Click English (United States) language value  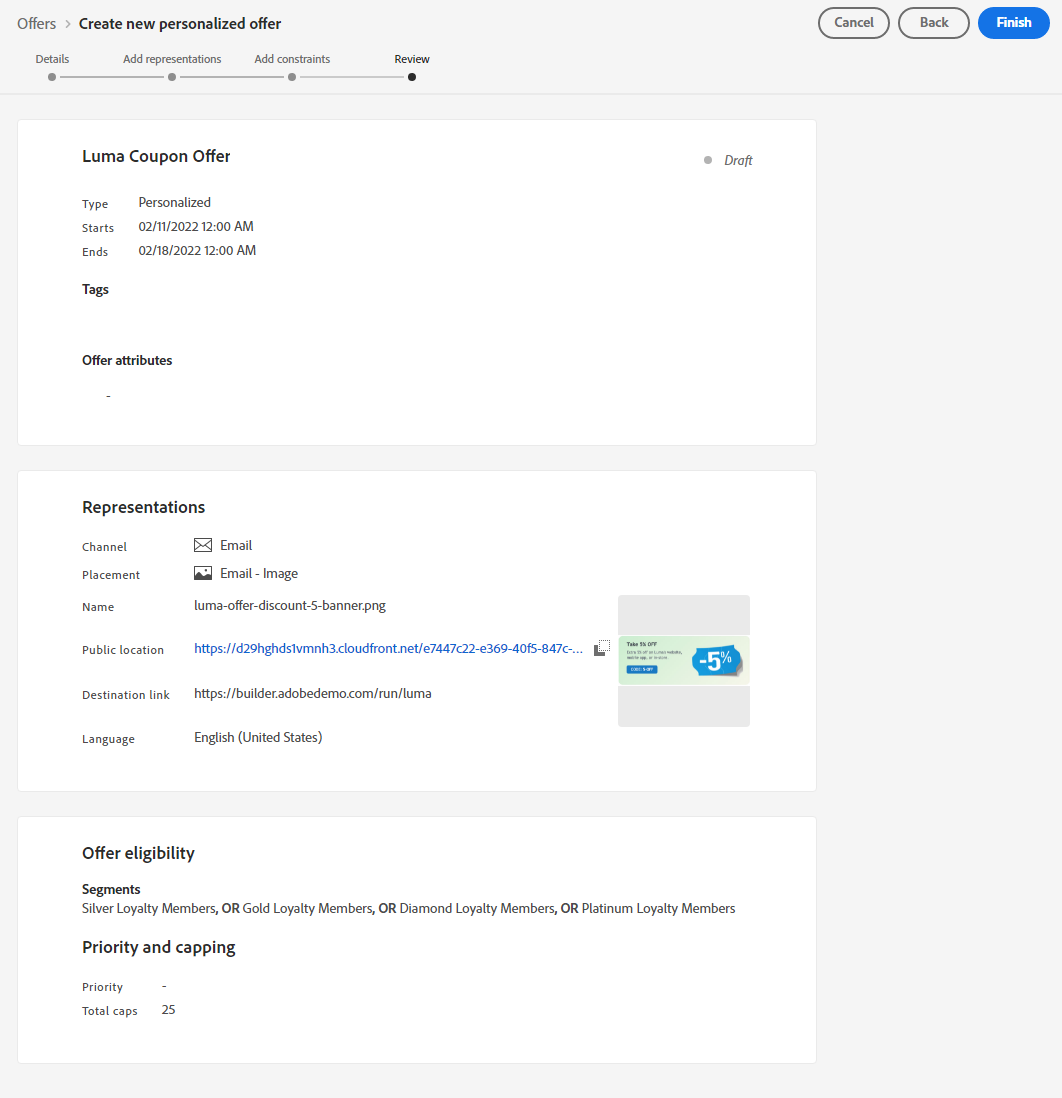[258, 737]
